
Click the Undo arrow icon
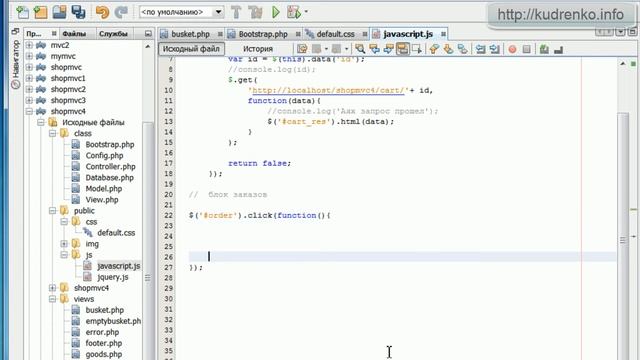pyautogui.click(x=102, y=12)
